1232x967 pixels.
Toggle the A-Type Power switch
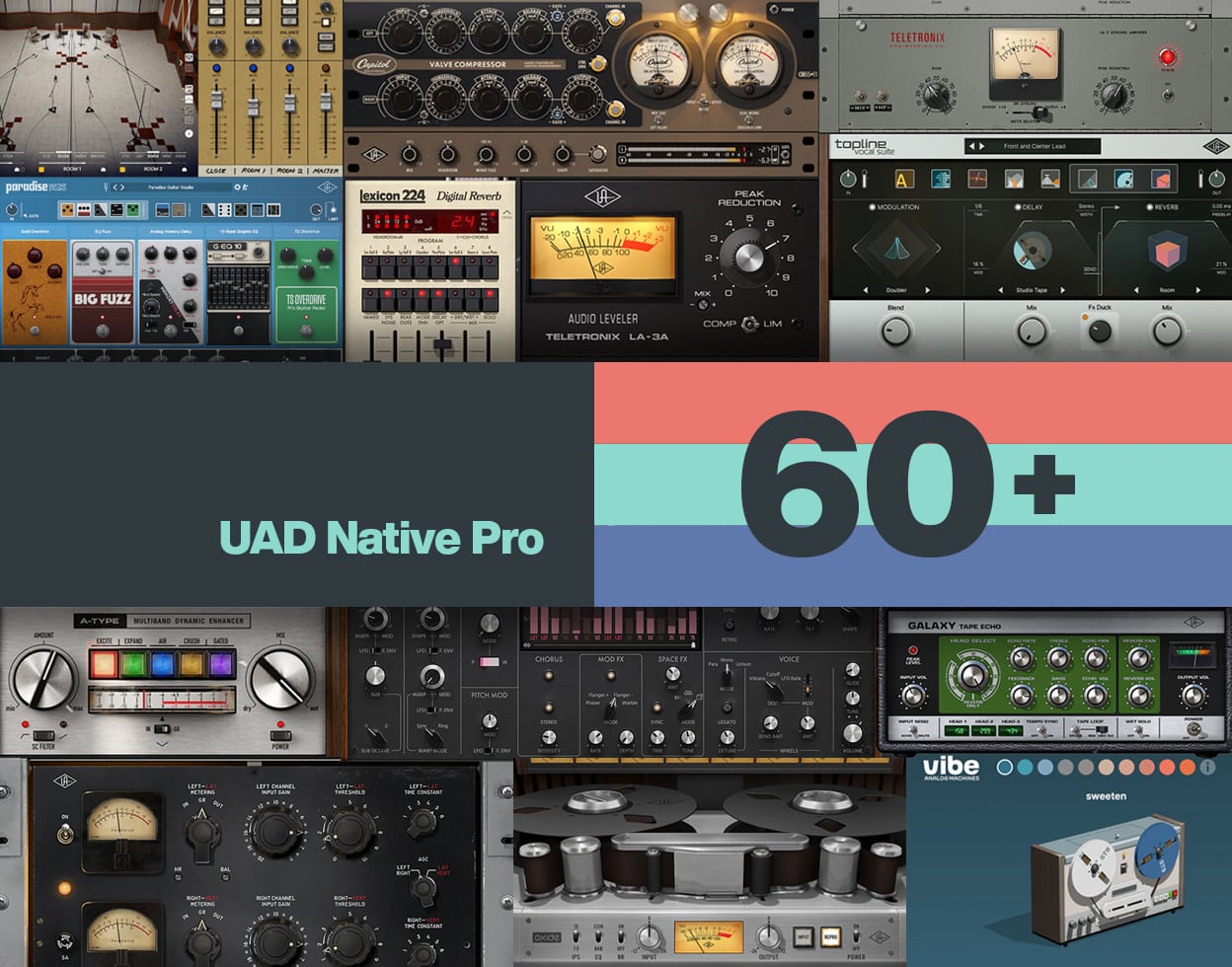(x=281, y=734)
